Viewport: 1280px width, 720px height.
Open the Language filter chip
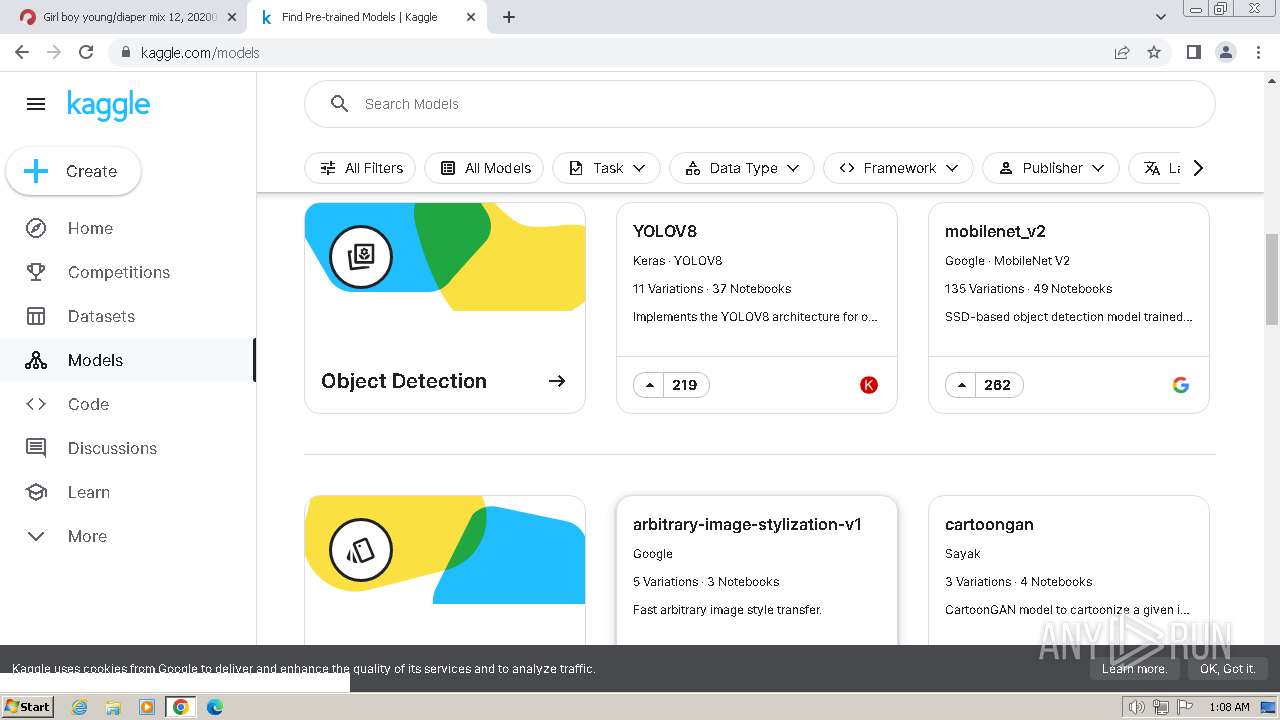pos(1155,168)
